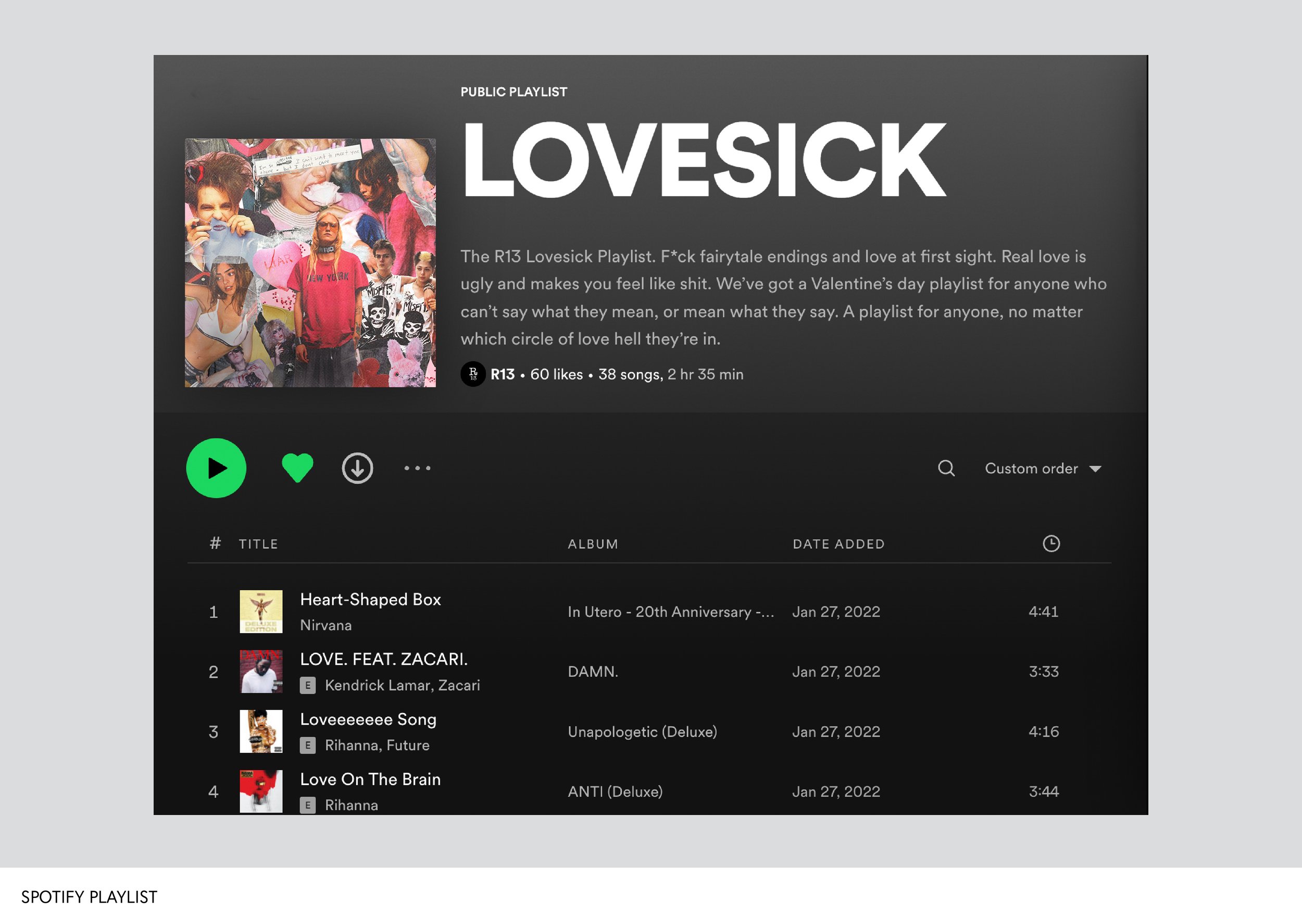Sort by the # column header
Viewport: 1302px width, 924px height.
(215, 543)
